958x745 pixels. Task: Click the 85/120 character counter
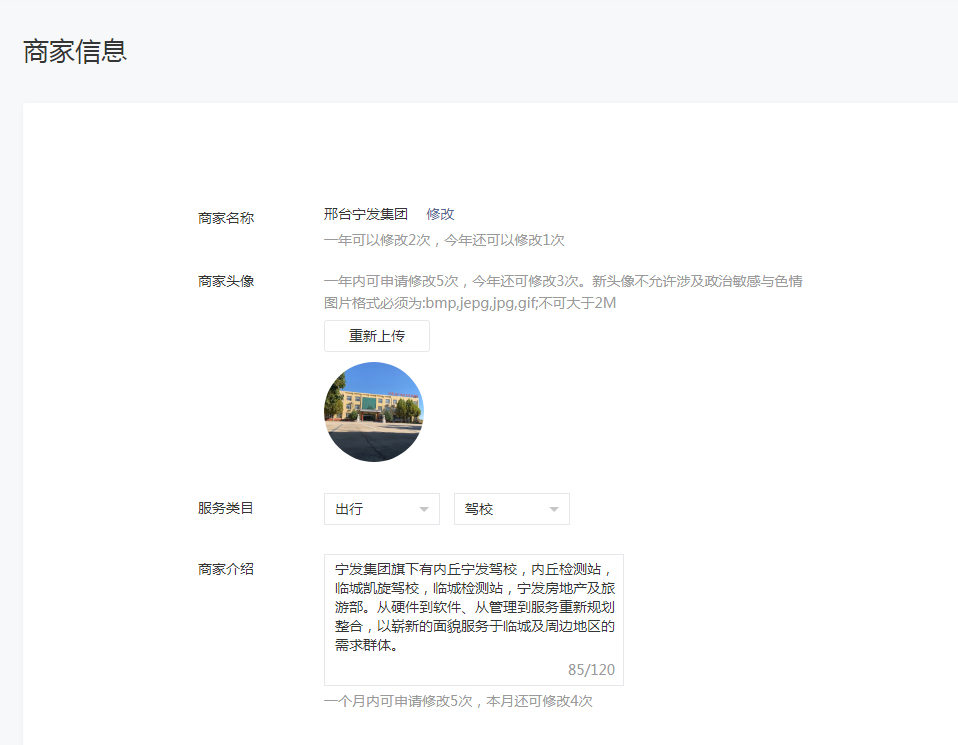coord(591,670)
